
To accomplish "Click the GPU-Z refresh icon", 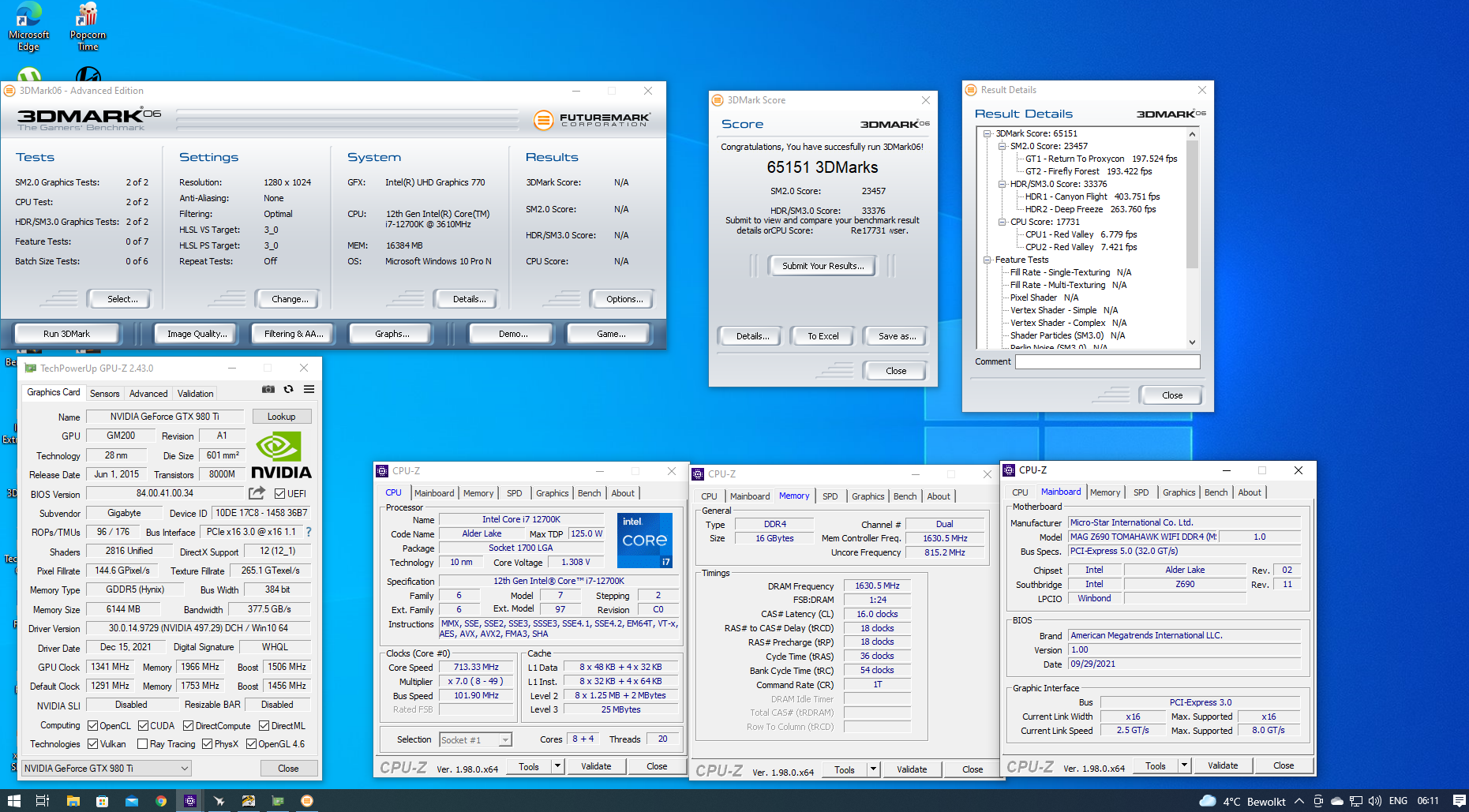I will [289, 389].
